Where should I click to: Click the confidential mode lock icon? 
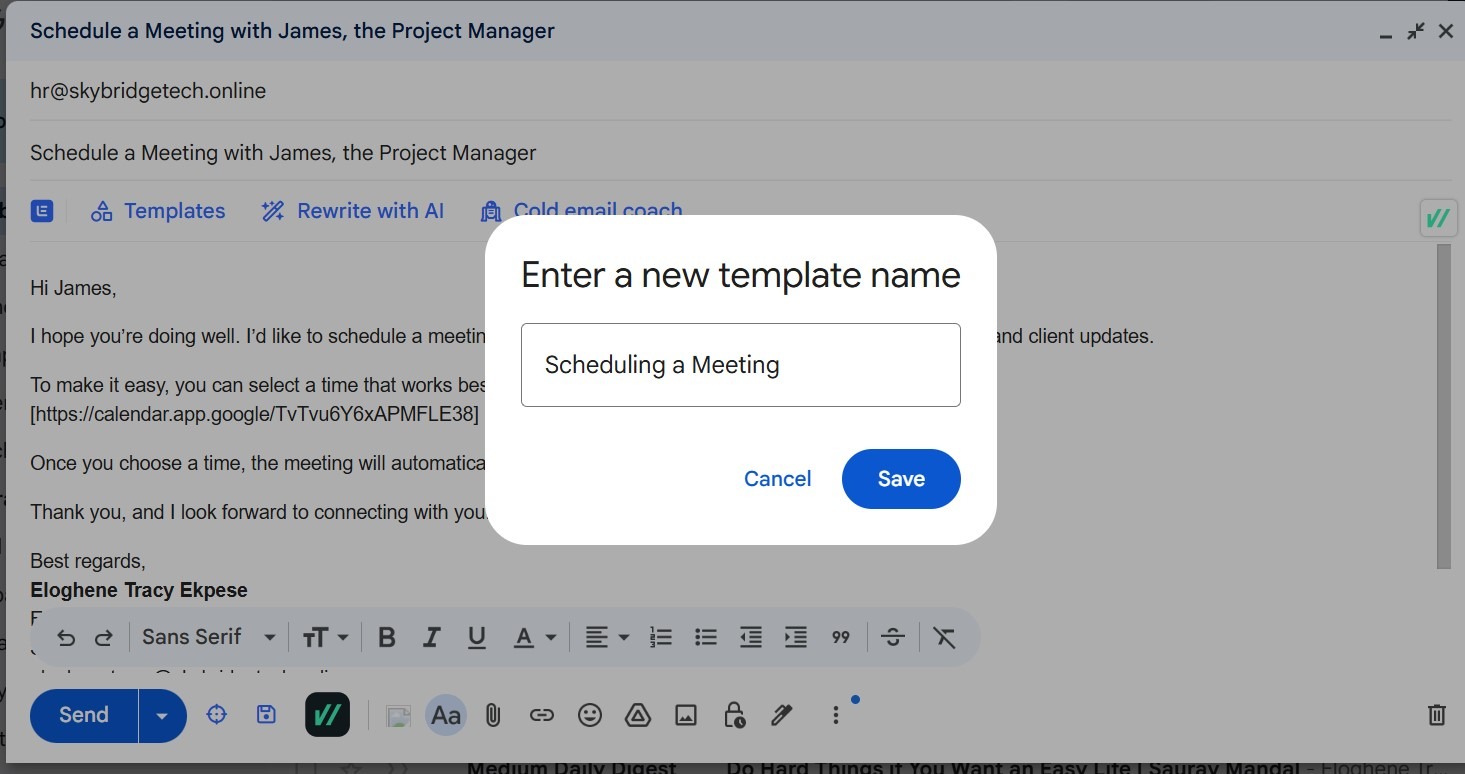(x=734, y=715)
